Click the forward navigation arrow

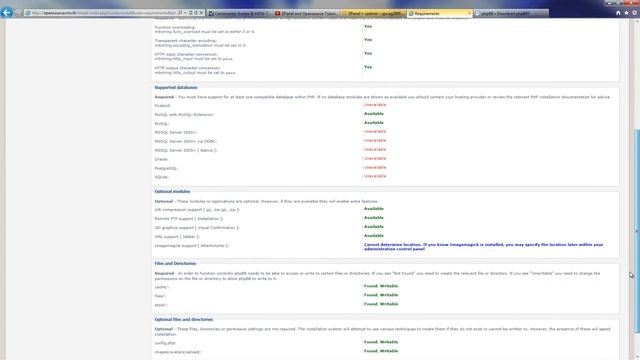[x=18, y=13]
